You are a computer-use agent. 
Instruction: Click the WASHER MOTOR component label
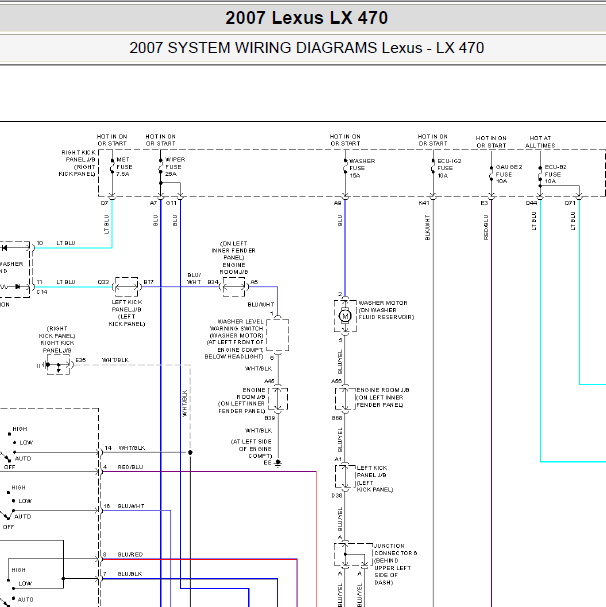click(x=386, y=310)
